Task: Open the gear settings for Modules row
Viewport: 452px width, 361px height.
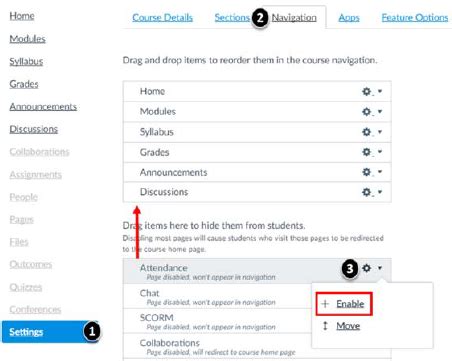Action: pyautogui.click(x=367, y=112)
